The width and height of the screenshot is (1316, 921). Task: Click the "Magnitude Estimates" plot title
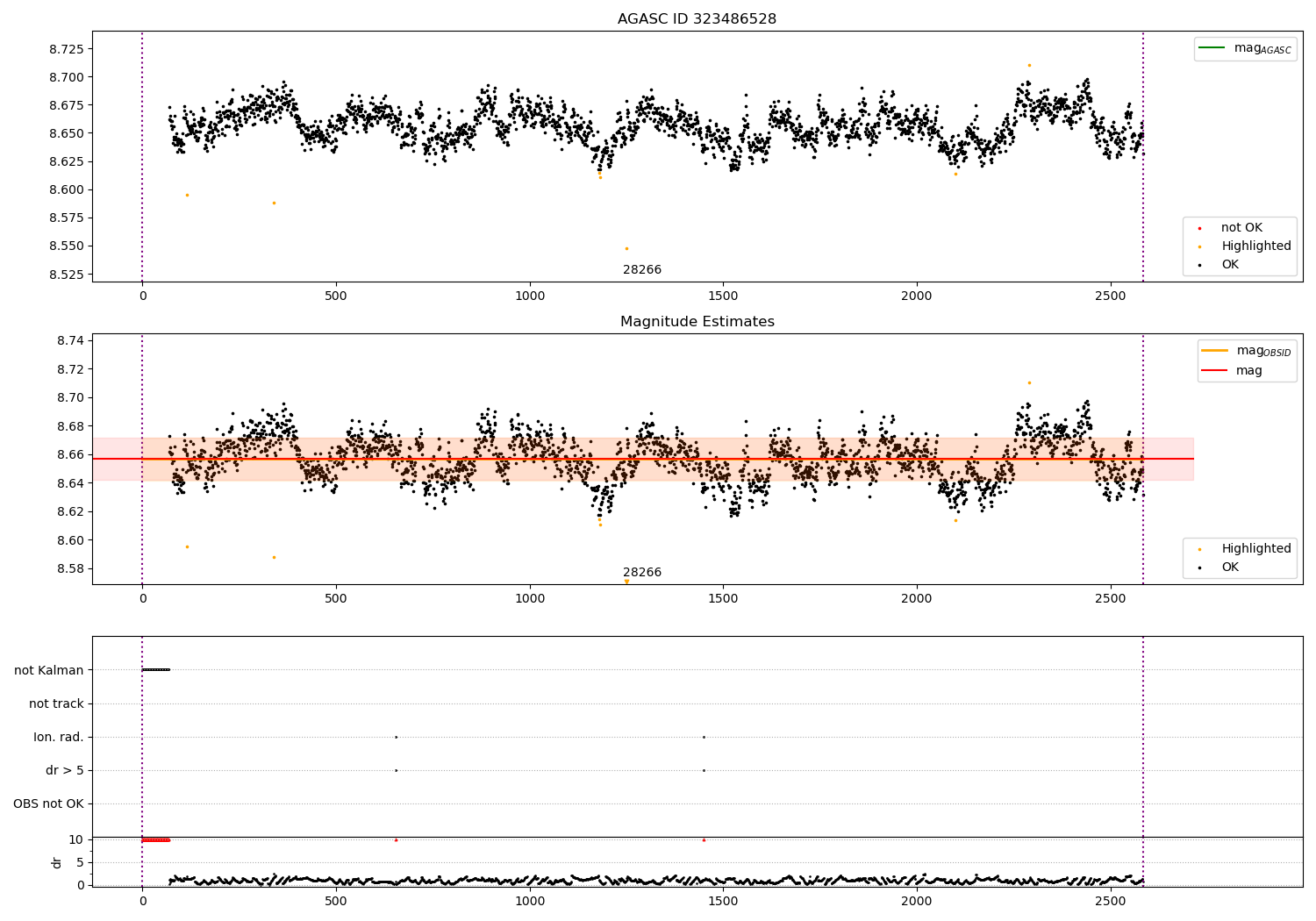pos(697,321)
